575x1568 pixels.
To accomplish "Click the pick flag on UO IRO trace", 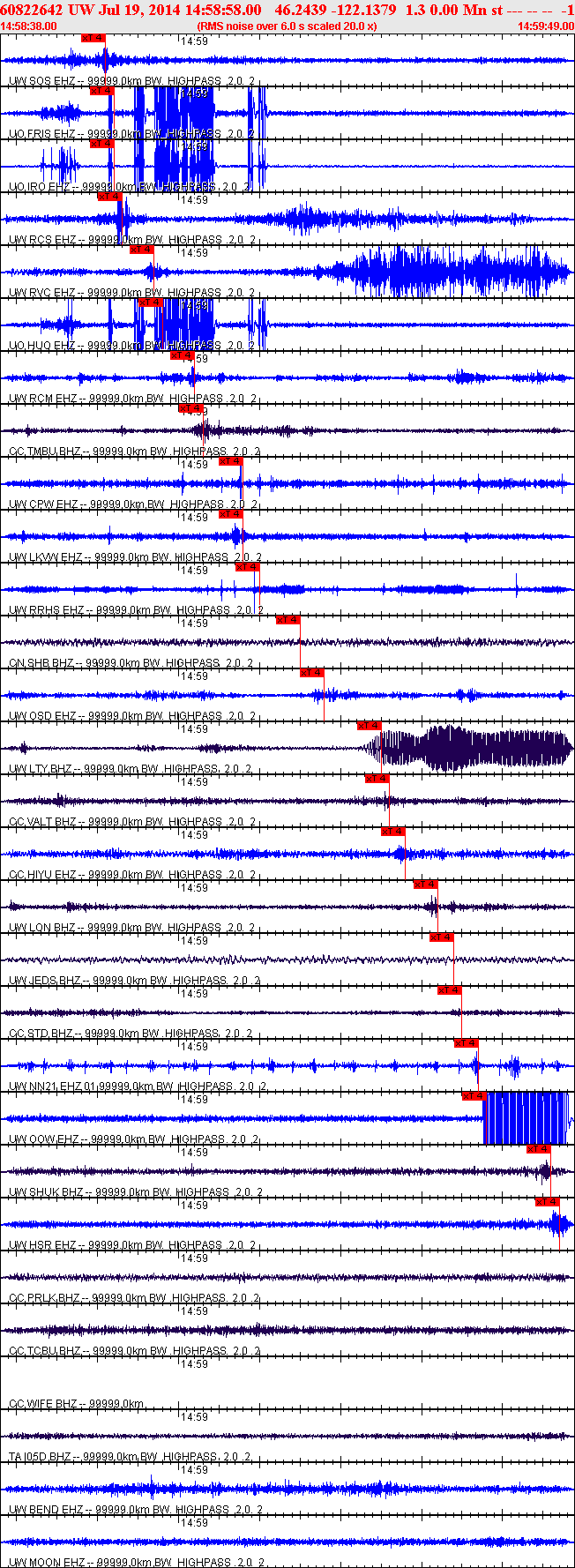I will click(102, 144).
